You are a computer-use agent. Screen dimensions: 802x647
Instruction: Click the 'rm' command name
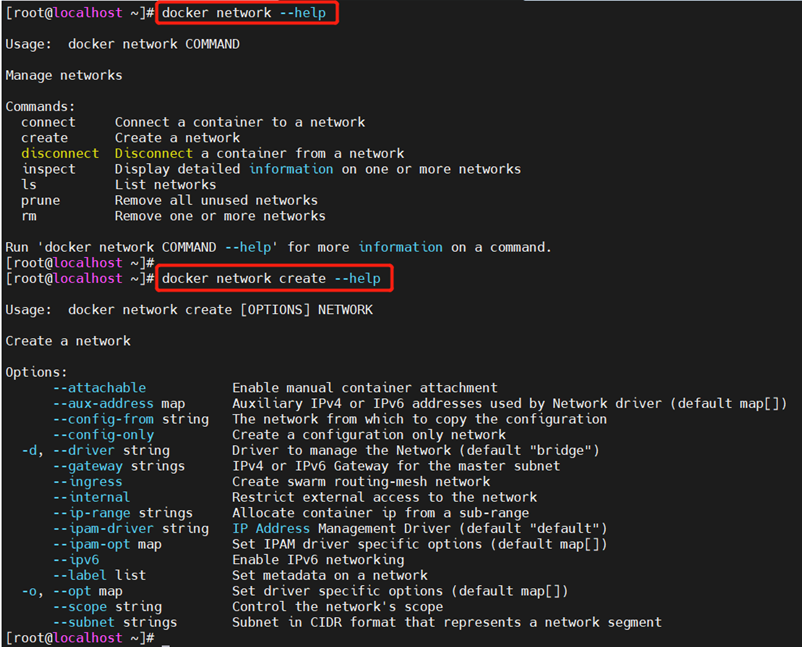[x=29, y=216]
